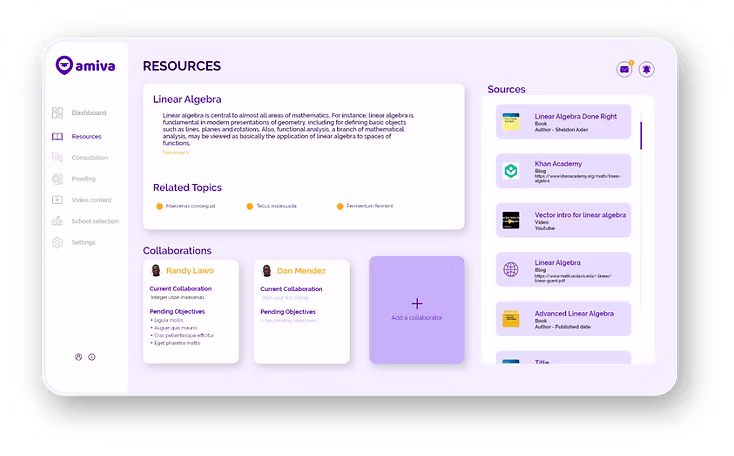Image resolution: width=734 pixels, height=456 pixels.
Task: Click the See more link
Action: [x=176, y=153]
